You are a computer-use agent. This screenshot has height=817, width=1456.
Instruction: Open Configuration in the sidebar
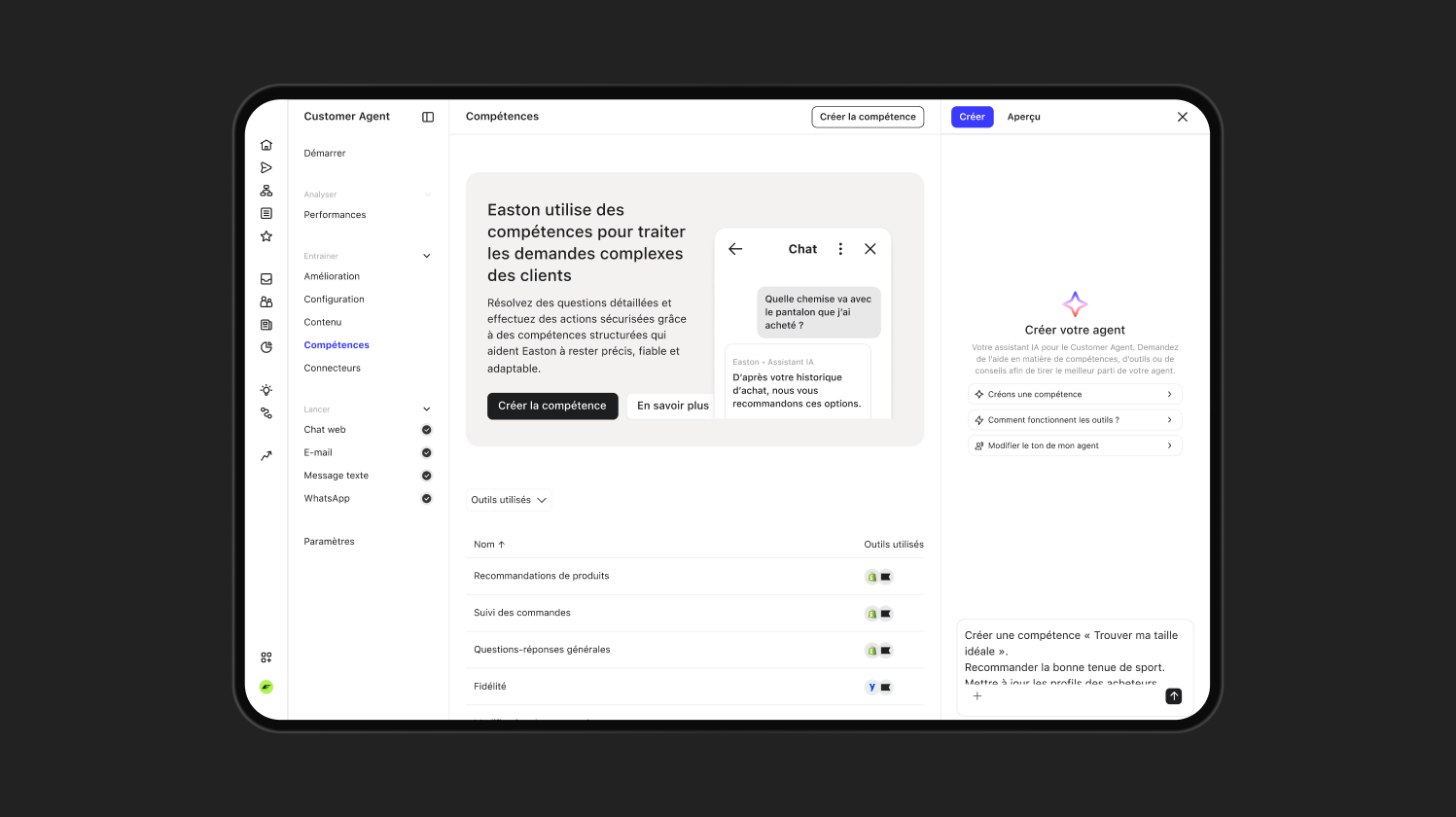coord(334,300)
